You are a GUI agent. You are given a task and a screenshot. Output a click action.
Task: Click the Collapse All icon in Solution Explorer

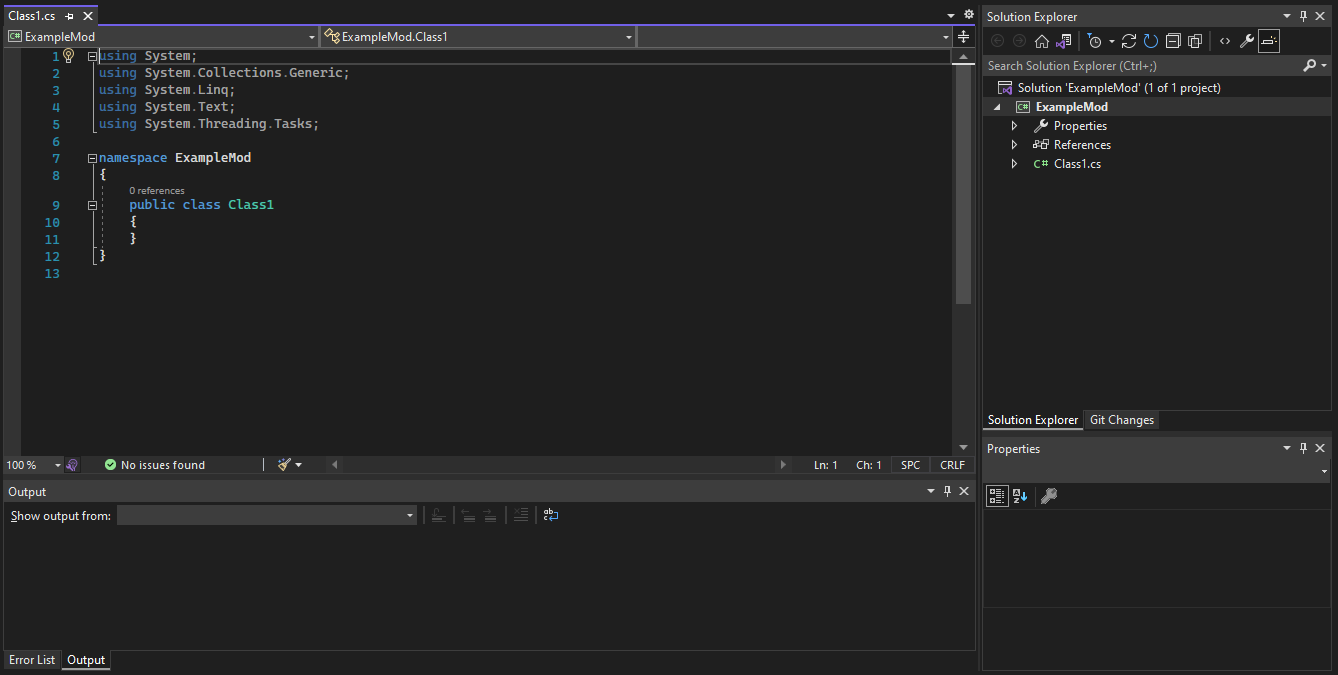1173,41
